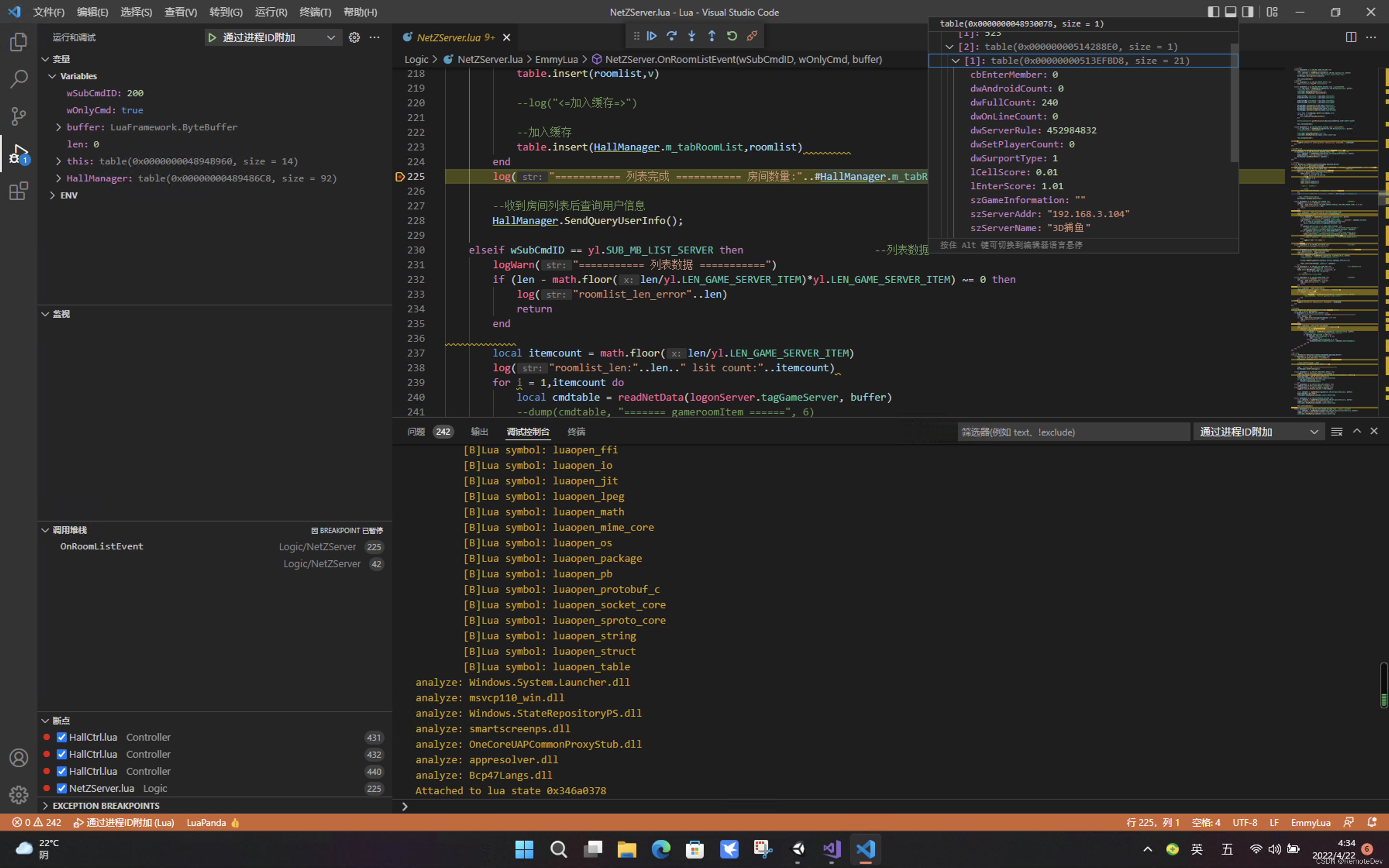Open the 文件(F) menu
The width and height of the screenshot is (1389, 868).
(x=48, y=12)
